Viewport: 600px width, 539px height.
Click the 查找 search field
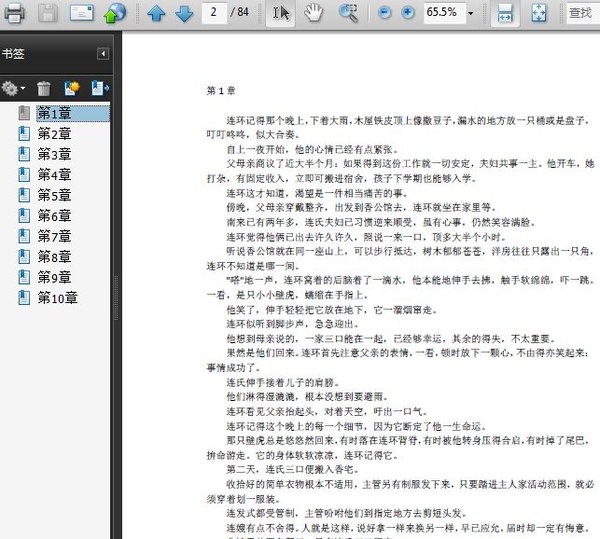pos(583,13)
